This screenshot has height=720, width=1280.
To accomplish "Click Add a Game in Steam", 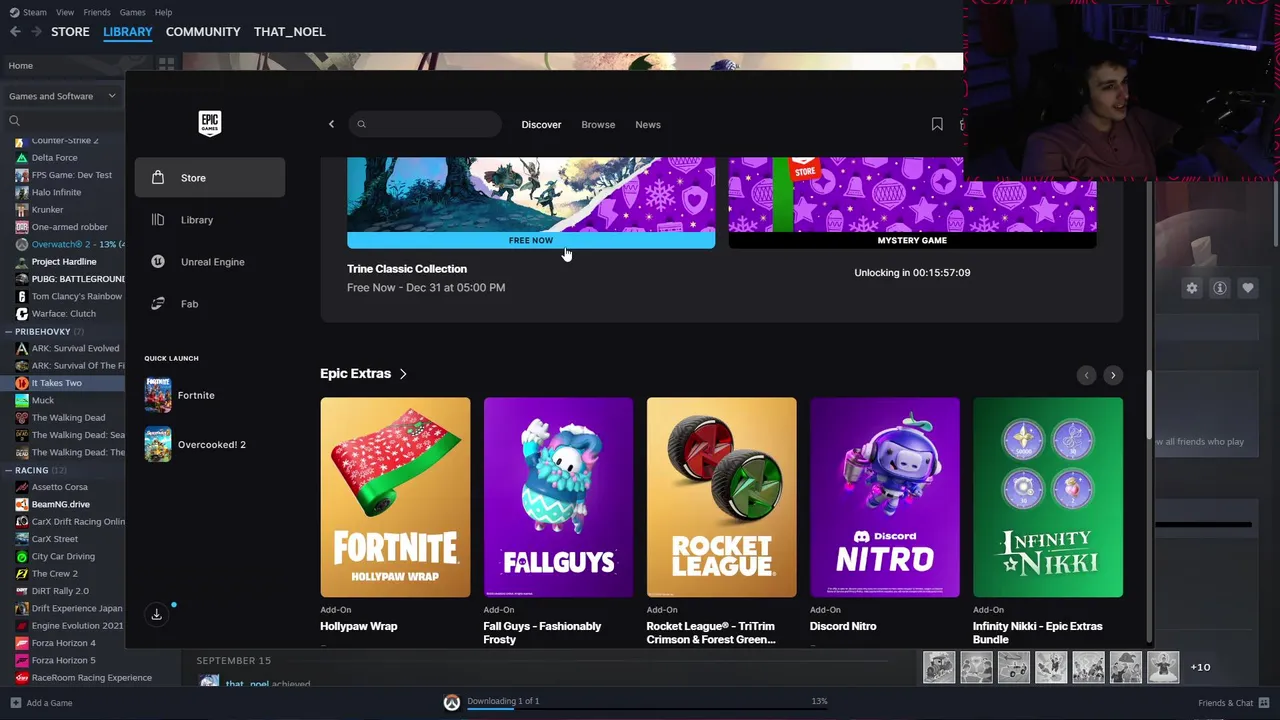I will (x=41, y=703).
